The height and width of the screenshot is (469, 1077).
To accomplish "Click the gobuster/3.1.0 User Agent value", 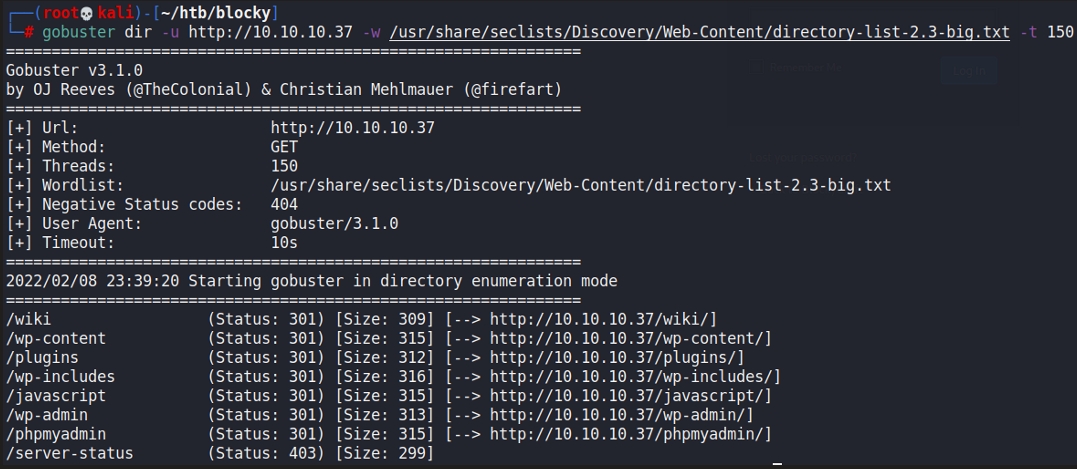I will click(x=334, y=223).
